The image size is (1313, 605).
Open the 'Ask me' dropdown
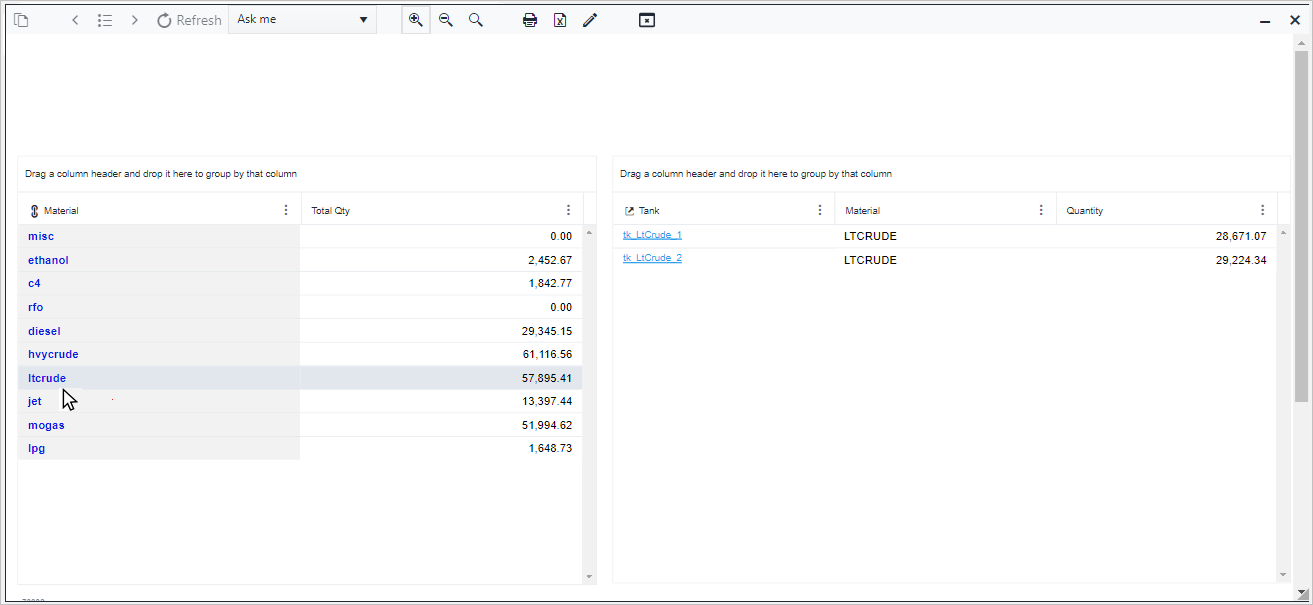coord(302,20)
